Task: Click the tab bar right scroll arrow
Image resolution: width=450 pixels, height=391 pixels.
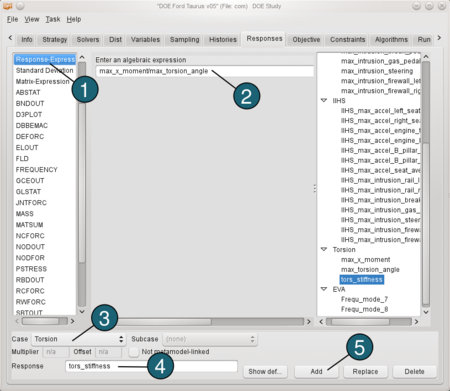Action: pyautogui.click(x=439, y=38)
